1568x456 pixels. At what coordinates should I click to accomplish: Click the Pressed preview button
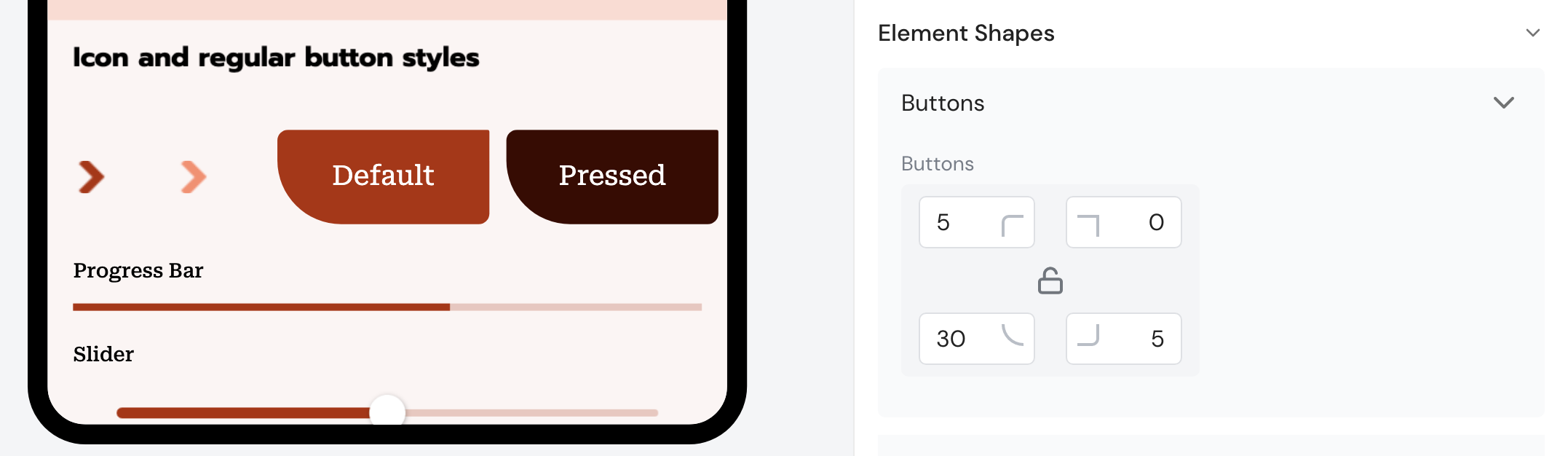tap(612, 176)
